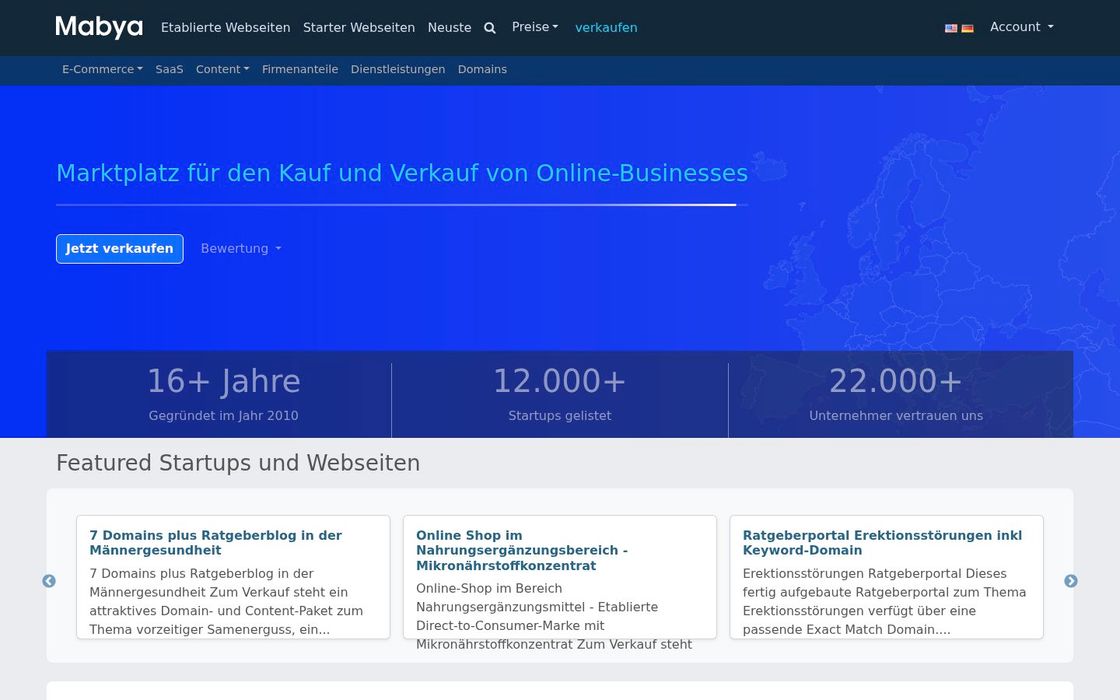
Task: Open the Dienstleistungen category
Action: click(398, 69)
